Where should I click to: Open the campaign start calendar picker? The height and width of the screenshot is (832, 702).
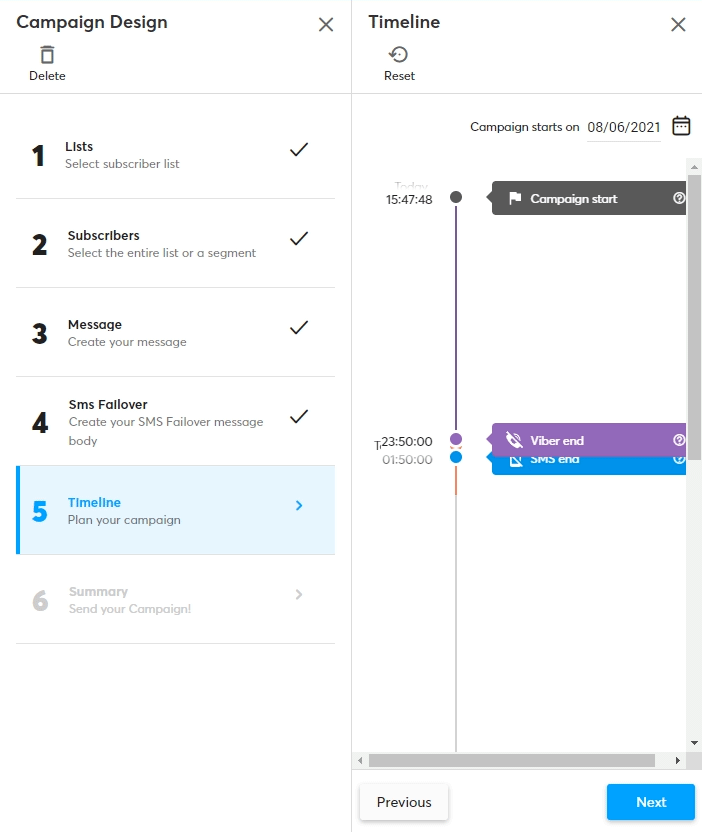tap(681, 126)
